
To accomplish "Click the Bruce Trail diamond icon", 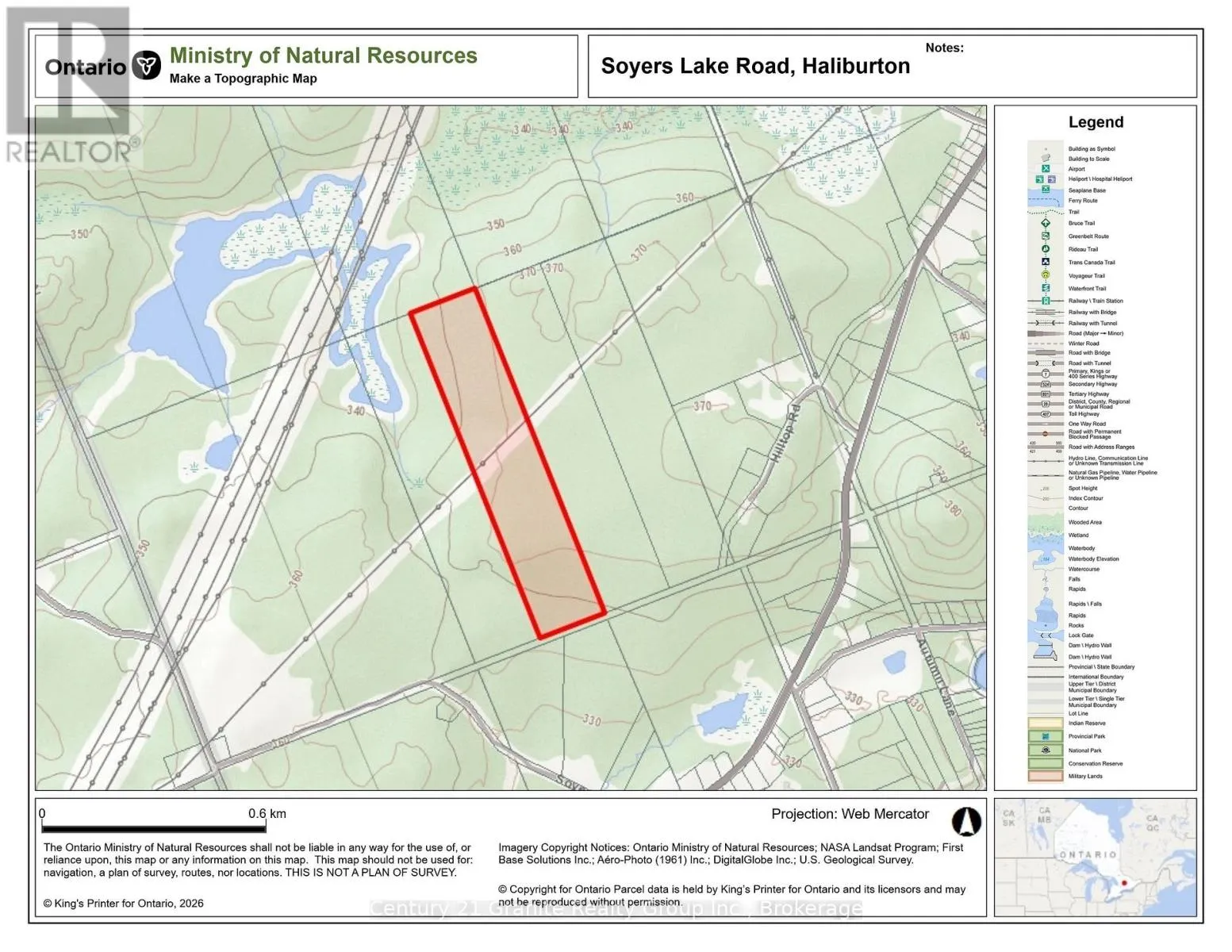I will click(x=1046, y=224).
